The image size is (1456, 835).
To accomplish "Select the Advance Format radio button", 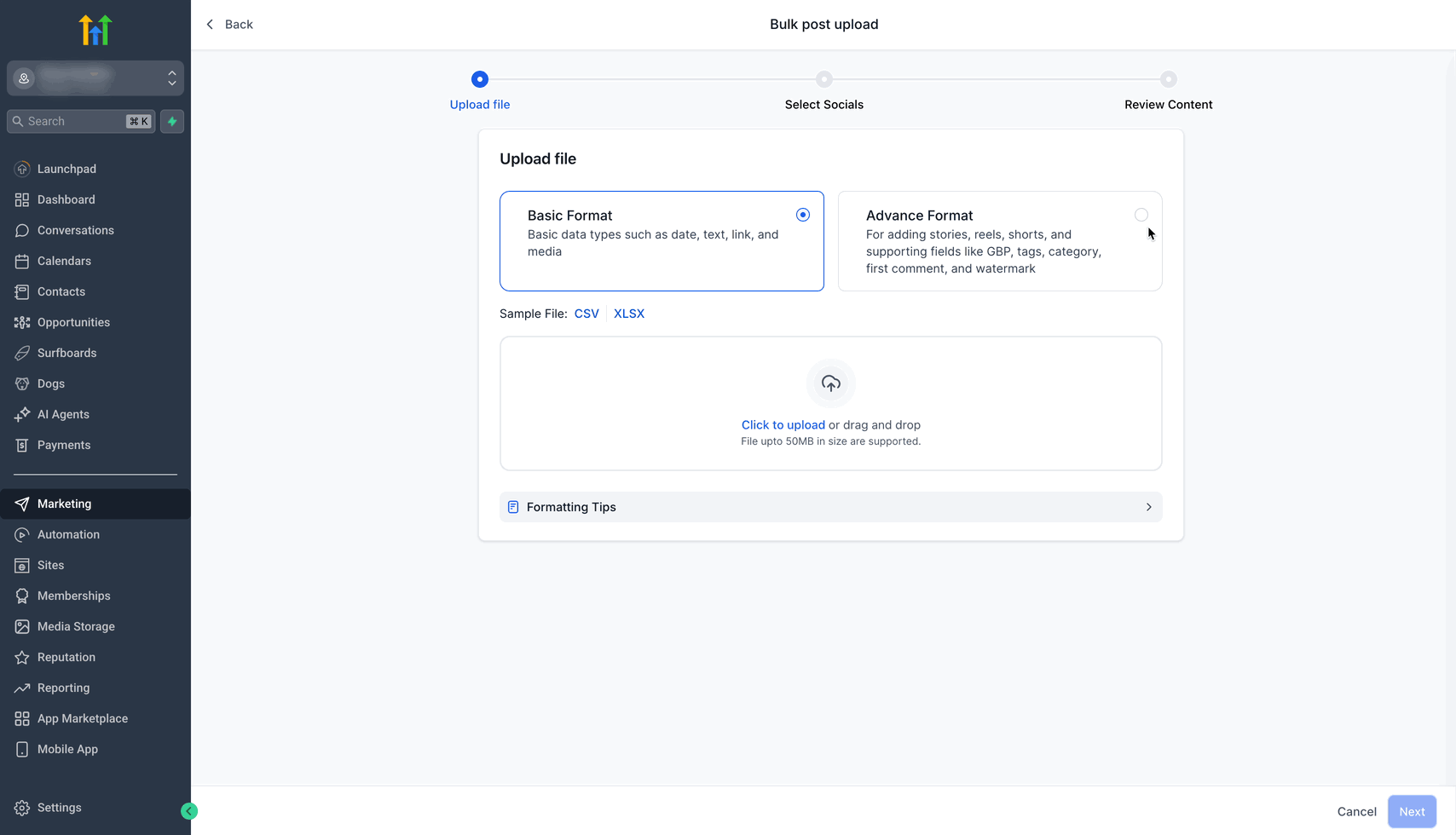I will click(1141, 215).
